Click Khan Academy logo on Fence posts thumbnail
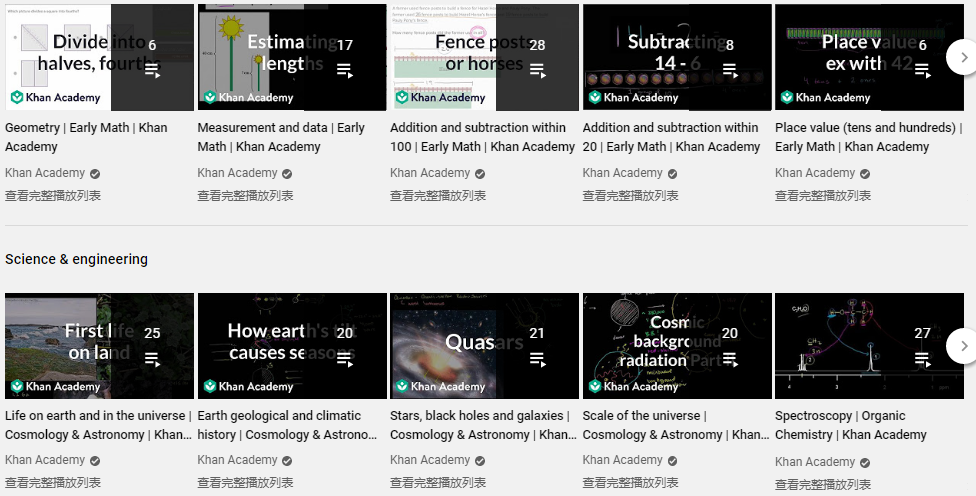 [x=440, y=97]
